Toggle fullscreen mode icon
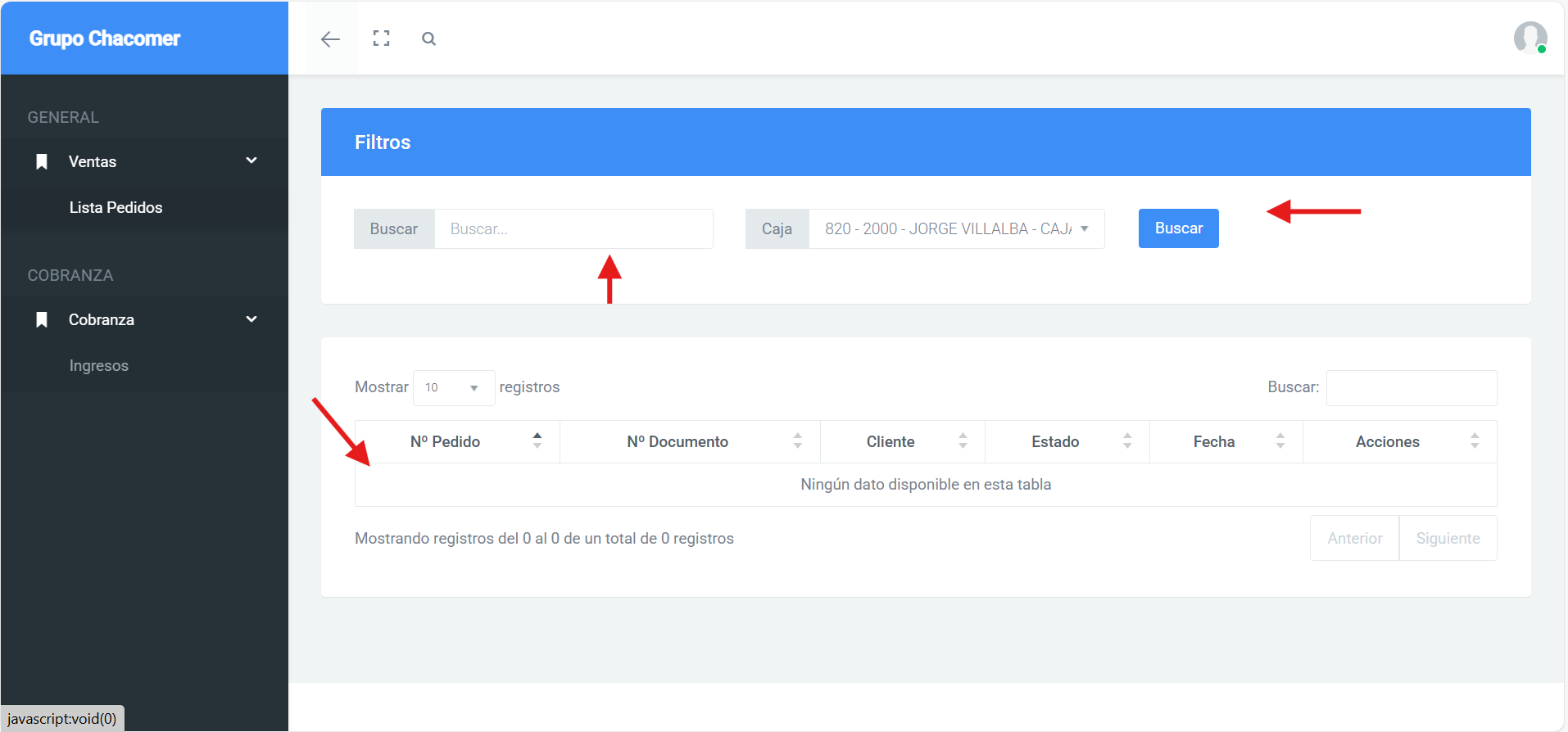This screenshot has height=732, width=1568. [x=381, y=38]
